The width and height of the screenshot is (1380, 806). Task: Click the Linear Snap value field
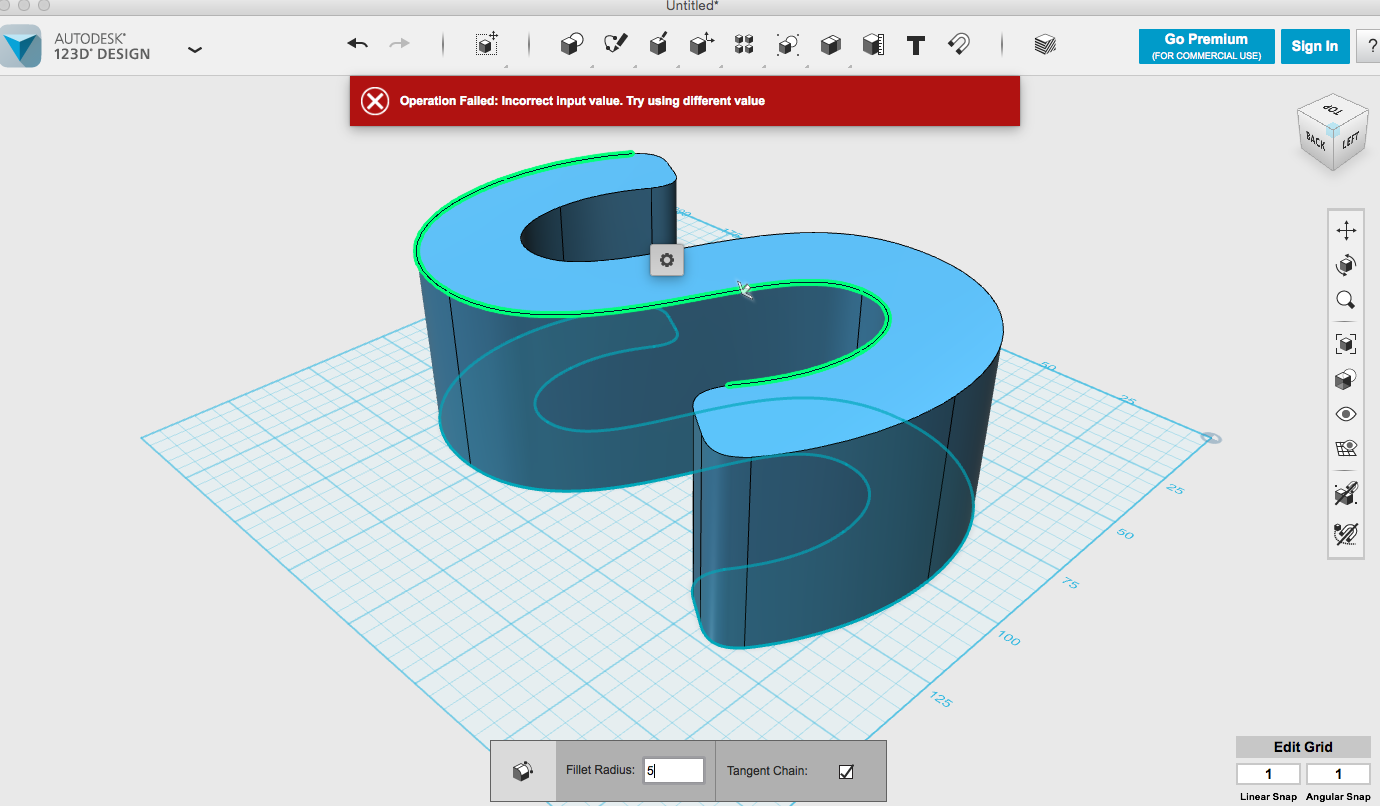[1268, 774]
